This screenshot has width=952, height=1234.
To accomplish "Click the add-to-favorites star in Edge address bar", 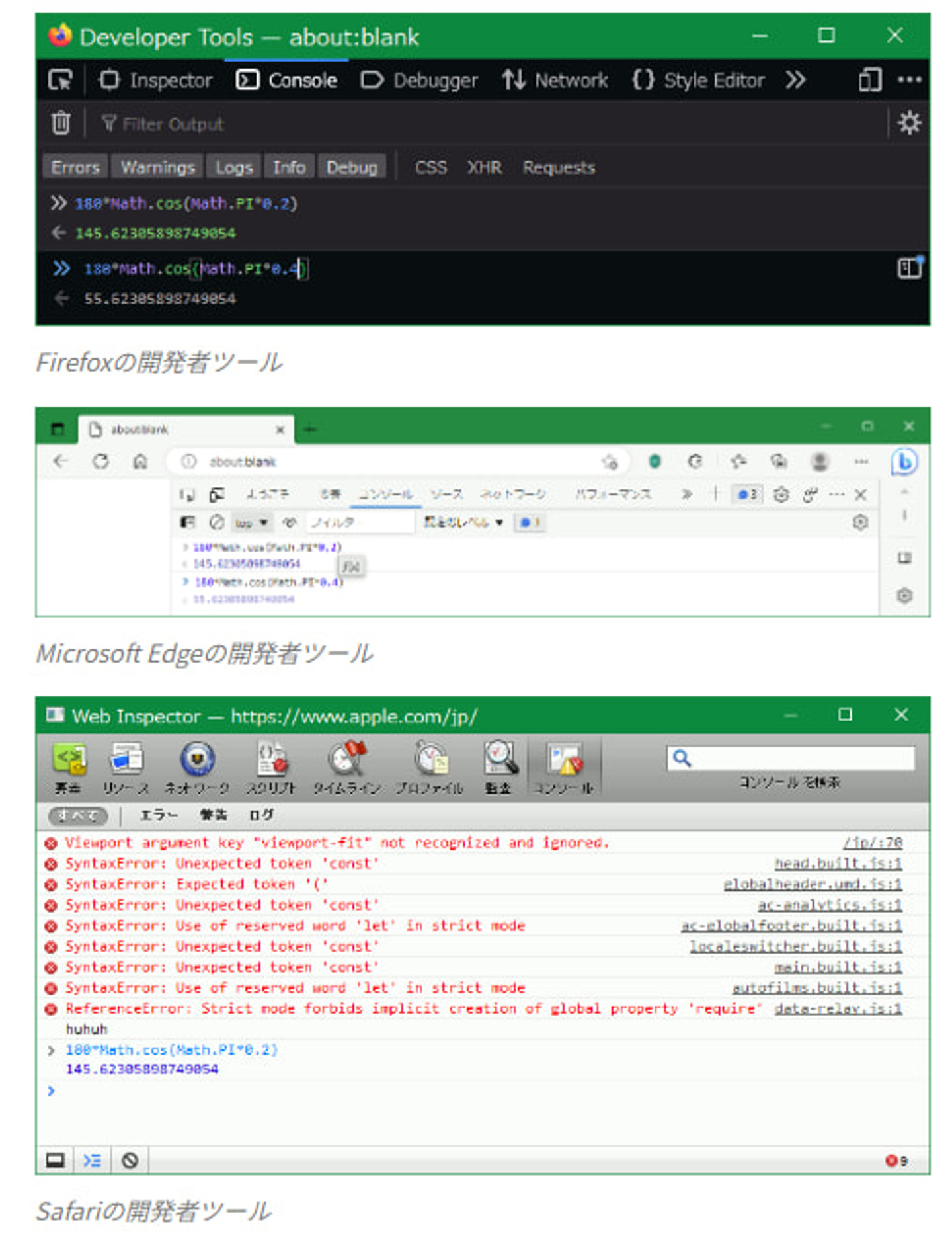I will [x=610, y=462].
